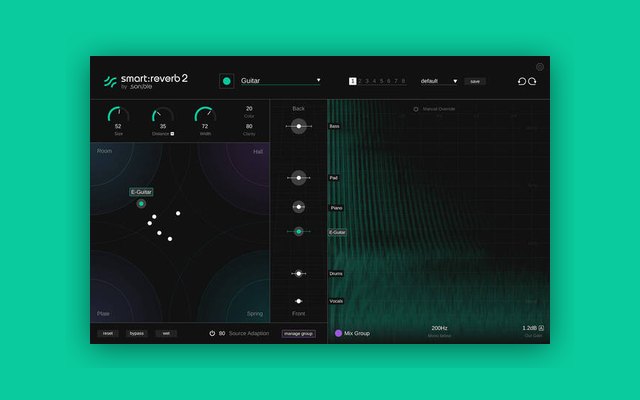Click the save preset button
Image resolution: width=640 pixels, height=400 pixels.
point(475,82)
